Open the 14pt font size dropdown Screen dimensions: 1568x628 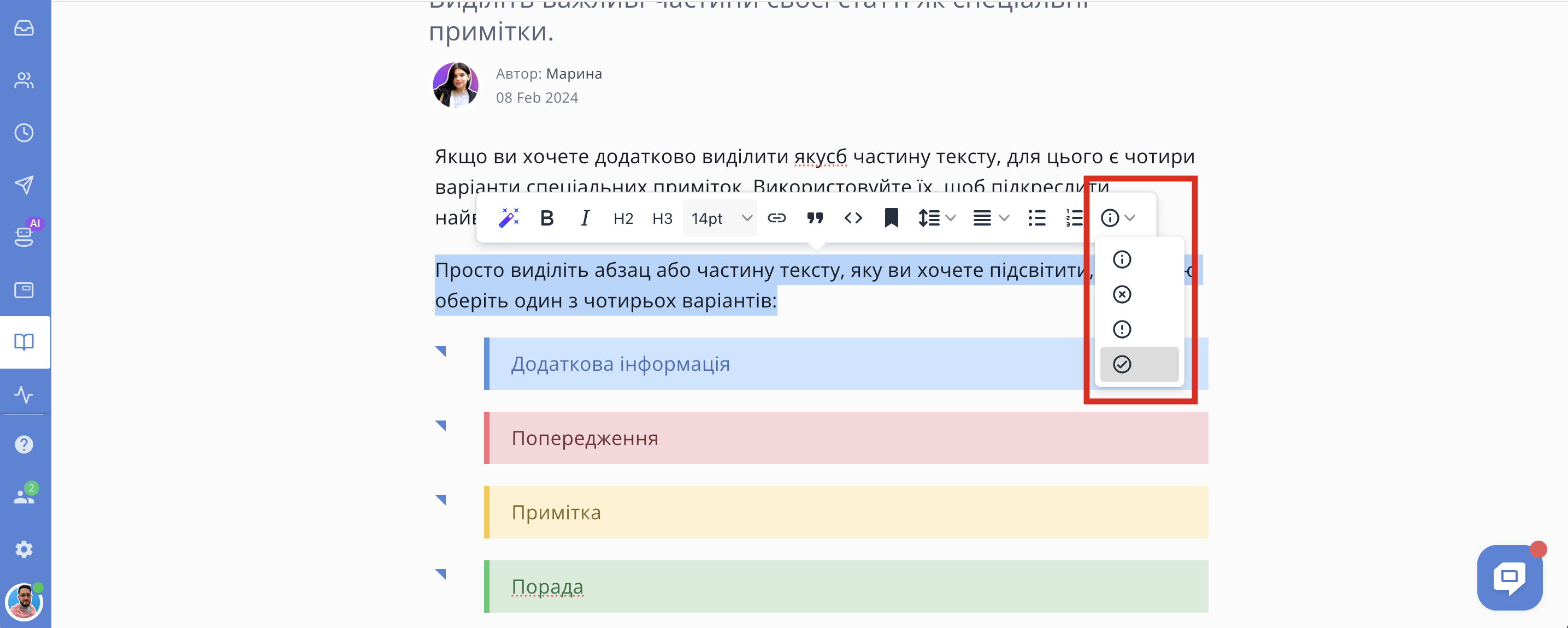pyautogui.click(x=721, y=218)
